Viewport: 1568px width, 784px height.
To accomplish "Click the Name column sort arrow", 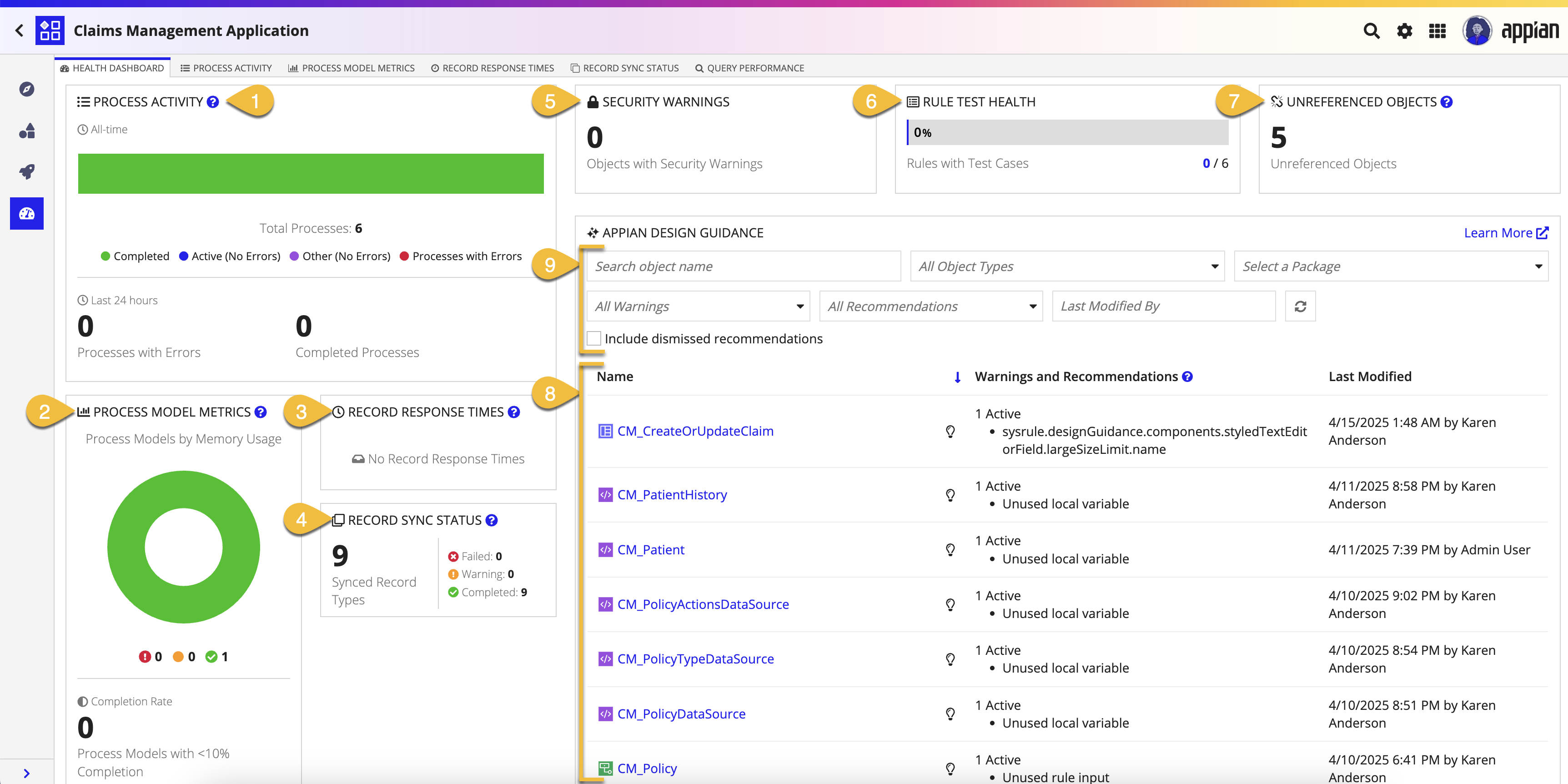I will pos(957,377).
